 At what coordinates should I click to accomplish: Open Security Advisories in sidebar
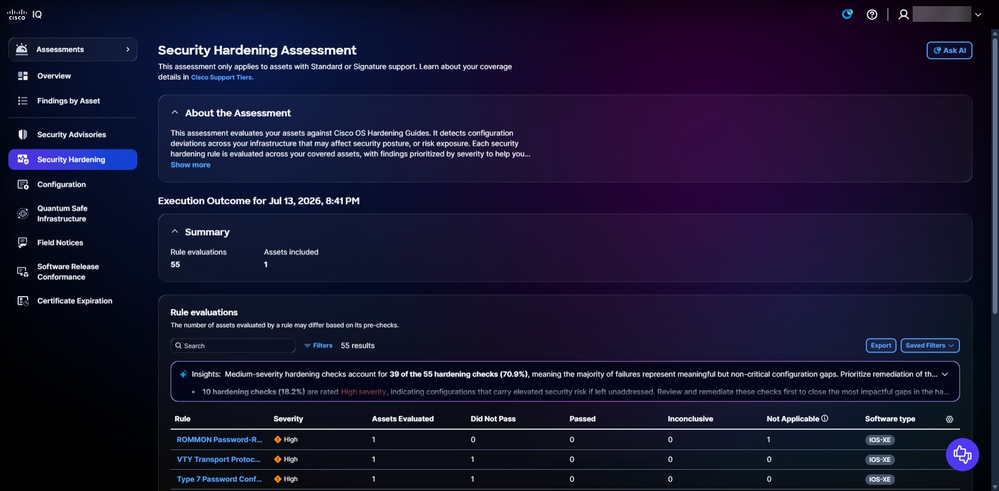point(71,135)
